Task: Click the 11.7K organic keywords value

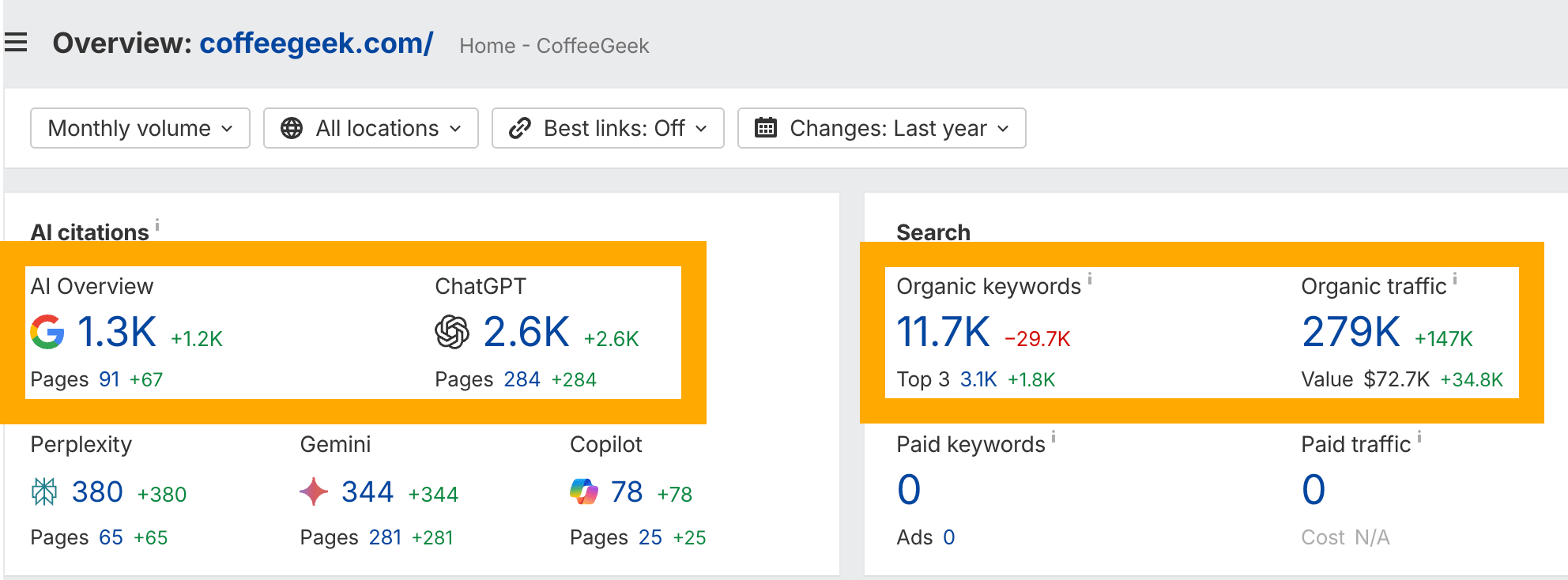Action: coord(943,332)
